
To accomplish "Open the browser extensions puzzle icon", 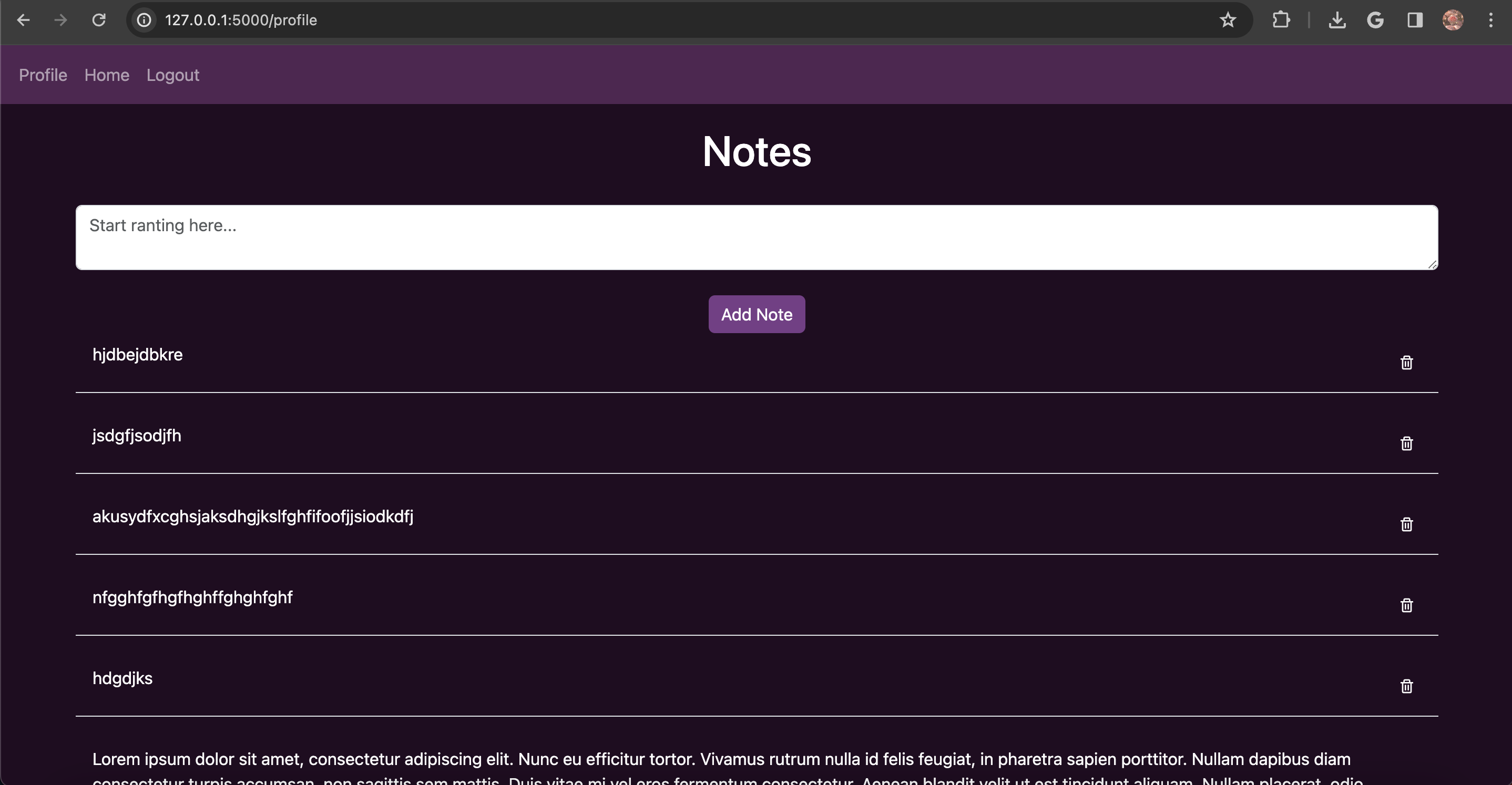I will point(1281,20).
